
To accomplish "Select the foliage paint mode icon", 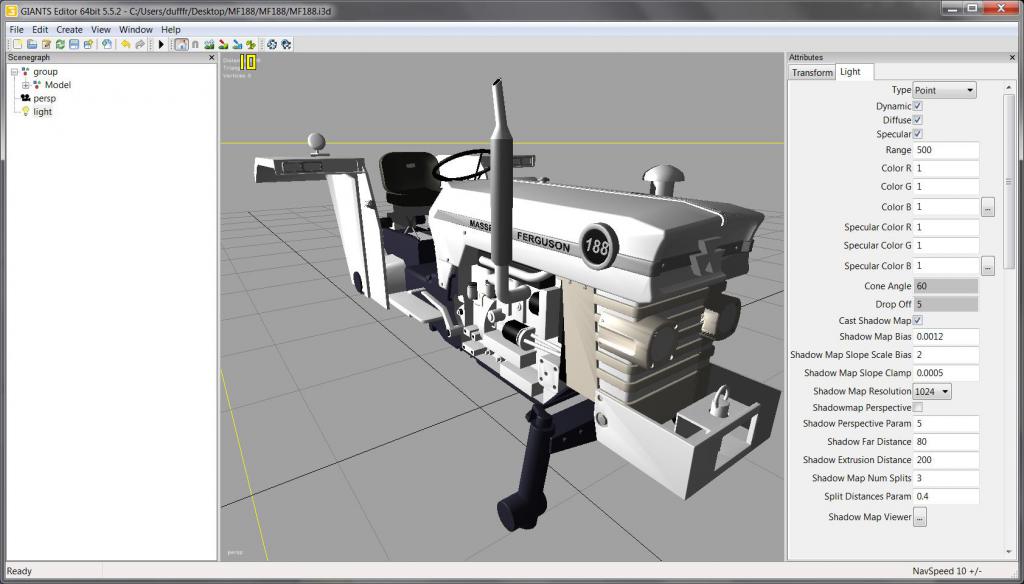I will pos(251,44).
